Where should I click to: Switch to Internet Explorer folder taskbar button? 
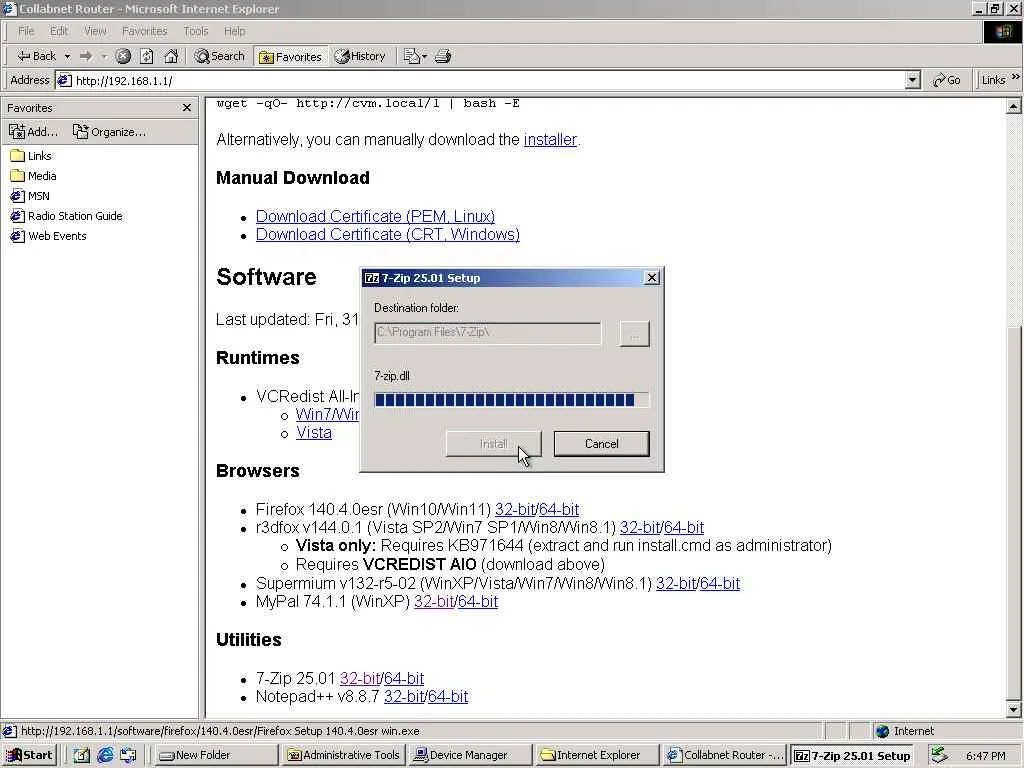598,756
